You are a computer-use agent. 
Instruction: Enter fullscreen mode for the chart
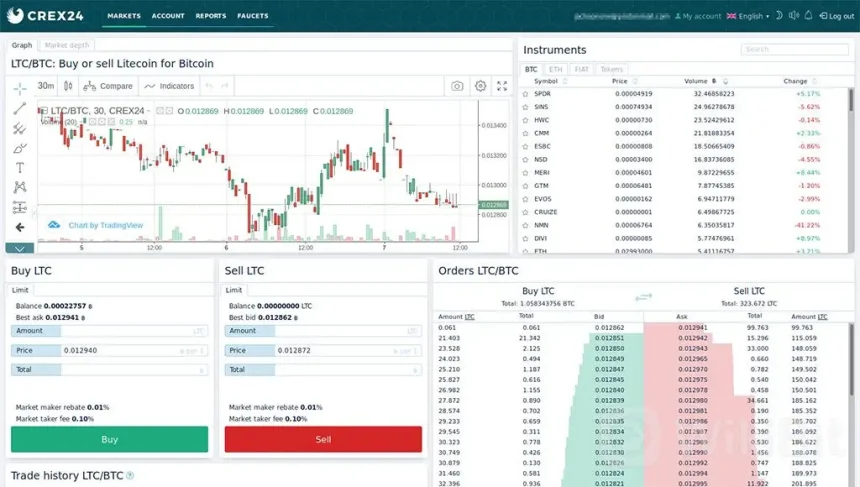[502, 87]
